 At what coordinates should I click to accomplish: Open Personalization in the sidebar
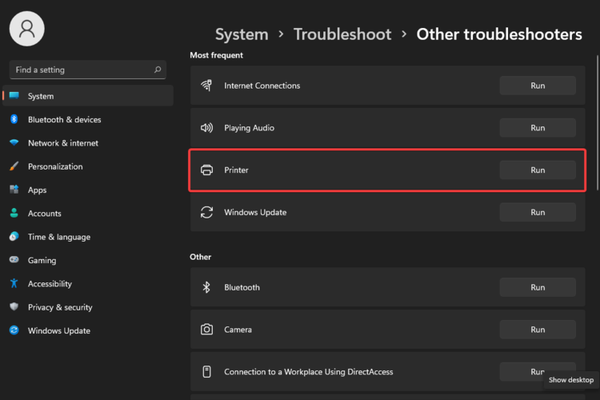[x=55, y=167]
